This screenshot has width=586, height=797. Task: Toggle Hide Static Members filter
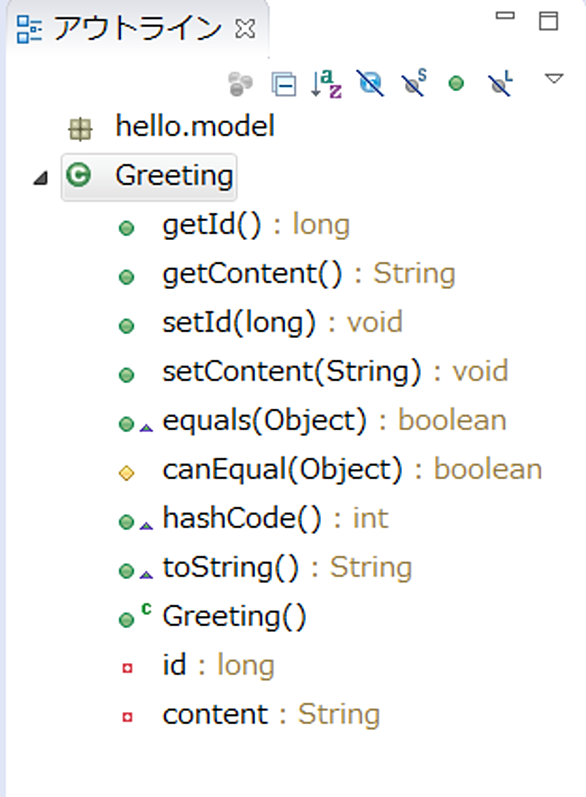pos(414,83)
